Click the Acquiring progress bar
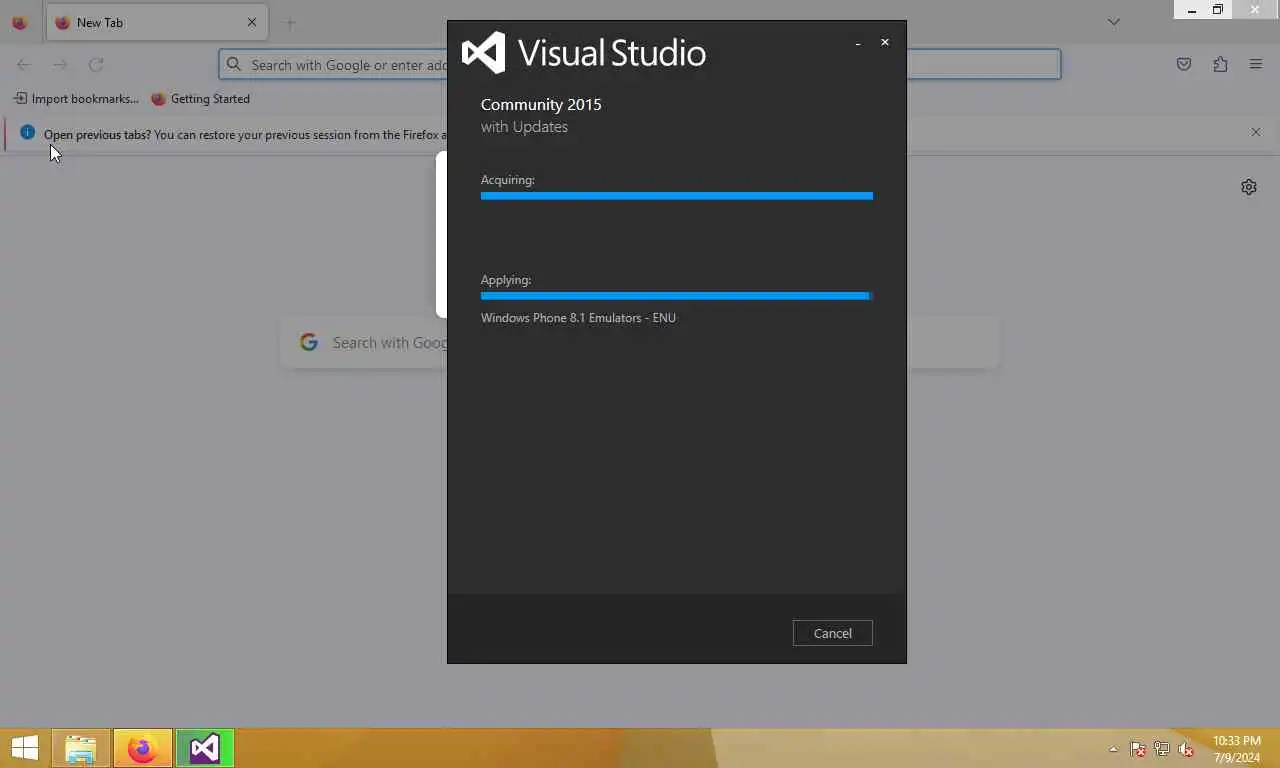The width and height of the screenshot is (1280, 768). coord(677,196)
